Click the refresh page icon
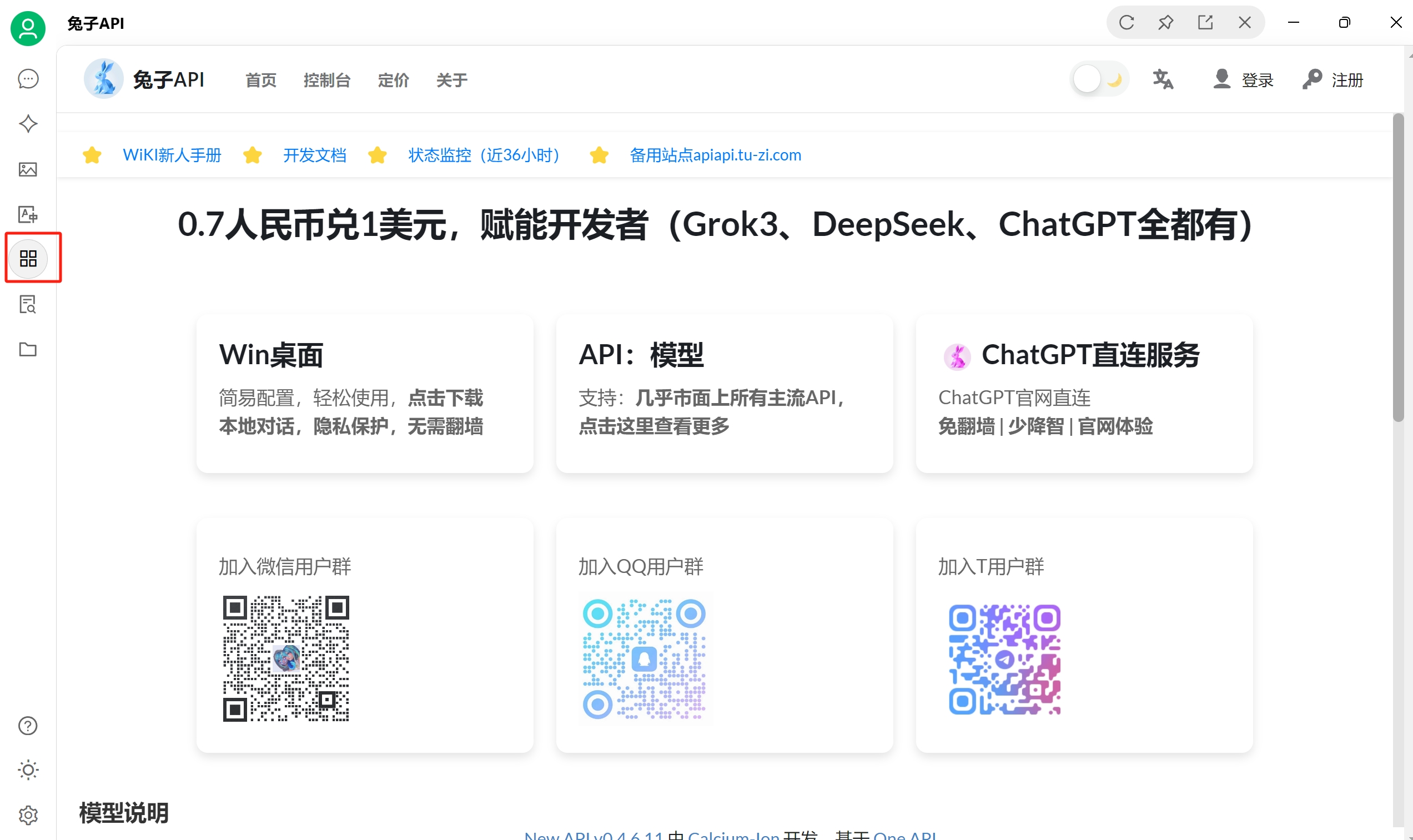 tap(1126, 23)
